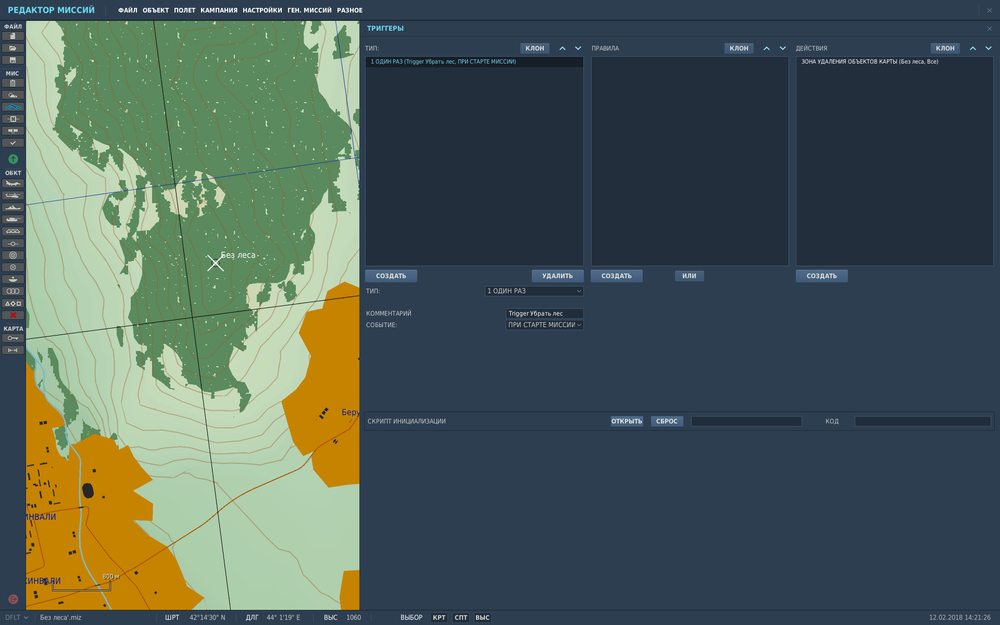Image resolution: width=1000 pixels, height=625 pixels.
Task: Open the НАСТРОЙКИ menu
Action: point(262,10)
